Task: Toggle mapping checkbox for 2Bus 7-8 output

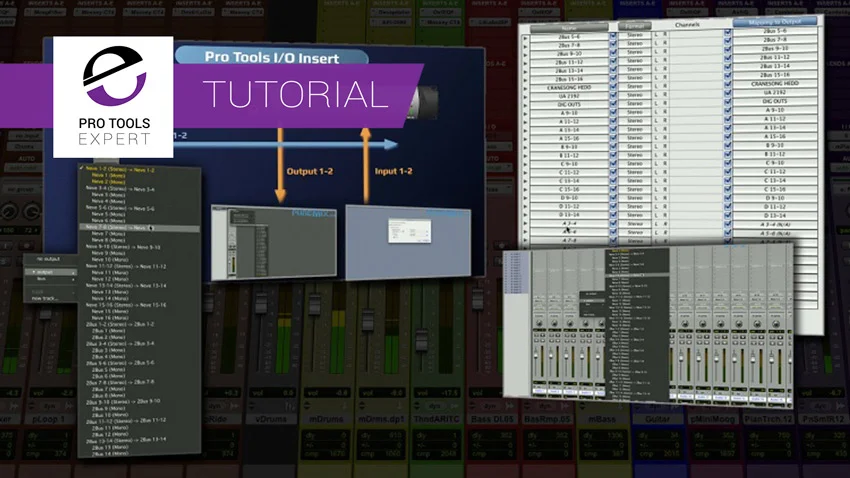Action: pos(727,41)
